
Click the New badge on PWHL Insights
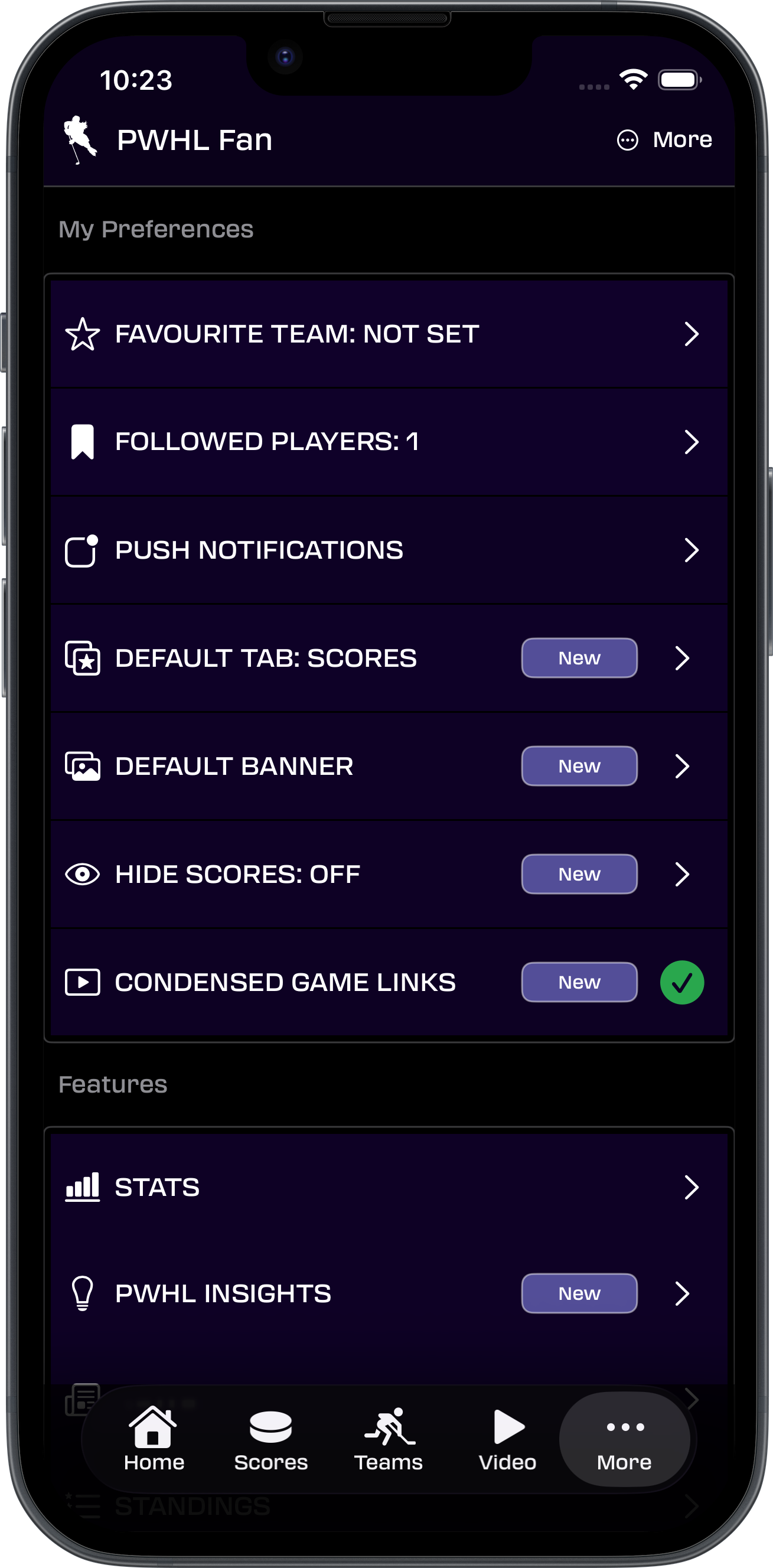(x=578, y=1293)
